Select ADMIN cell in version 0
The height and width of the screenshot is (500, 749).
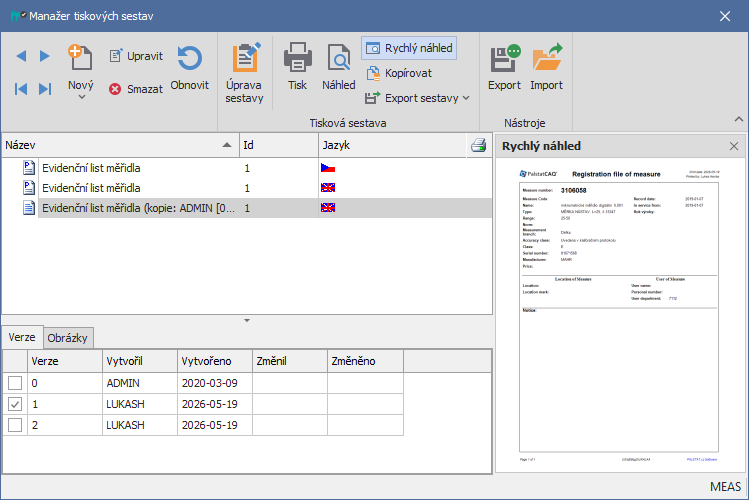click(140, 383)
